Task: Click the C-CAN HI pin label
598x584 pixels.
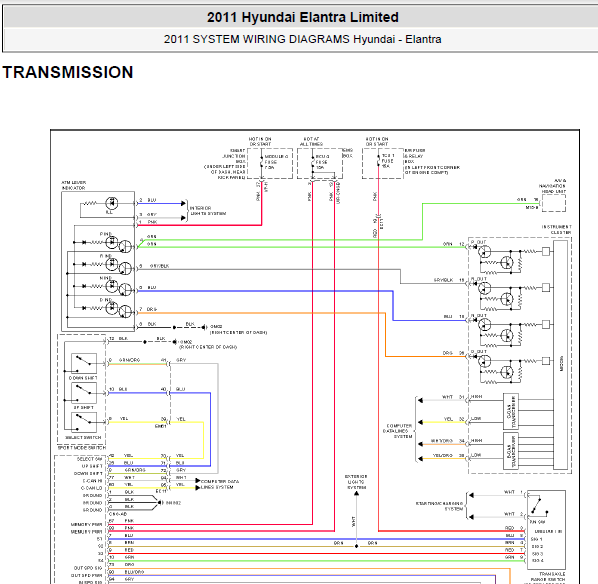Action: coord(93,481)
